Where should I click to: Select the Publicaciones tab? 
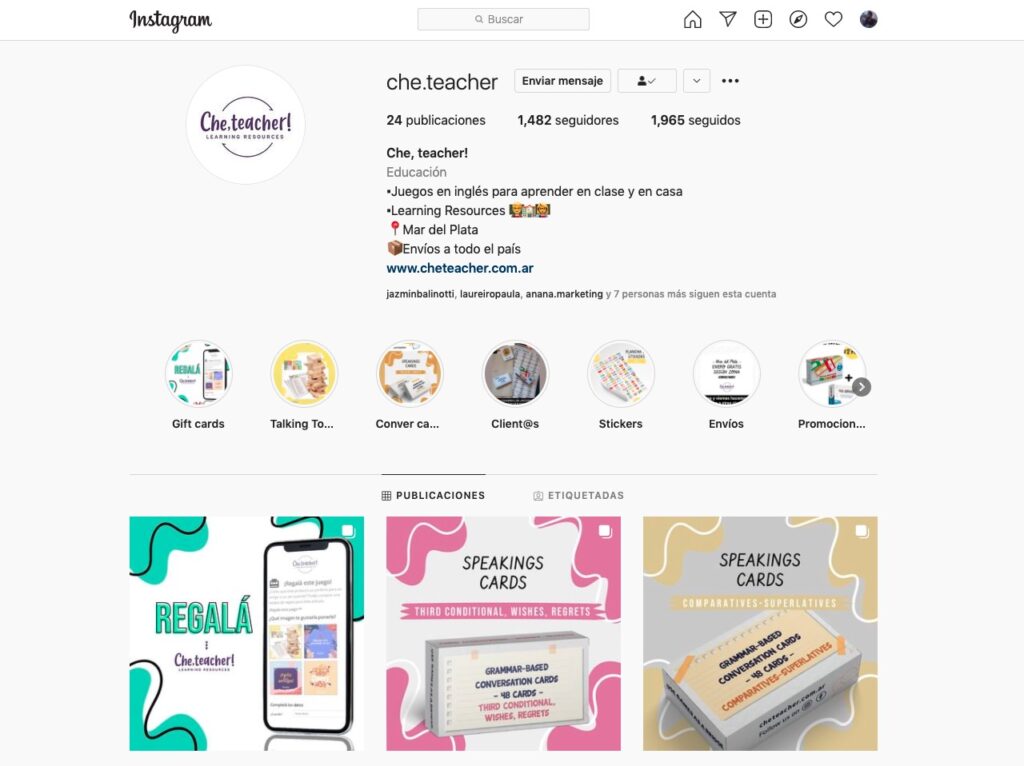tap(434, 496)
